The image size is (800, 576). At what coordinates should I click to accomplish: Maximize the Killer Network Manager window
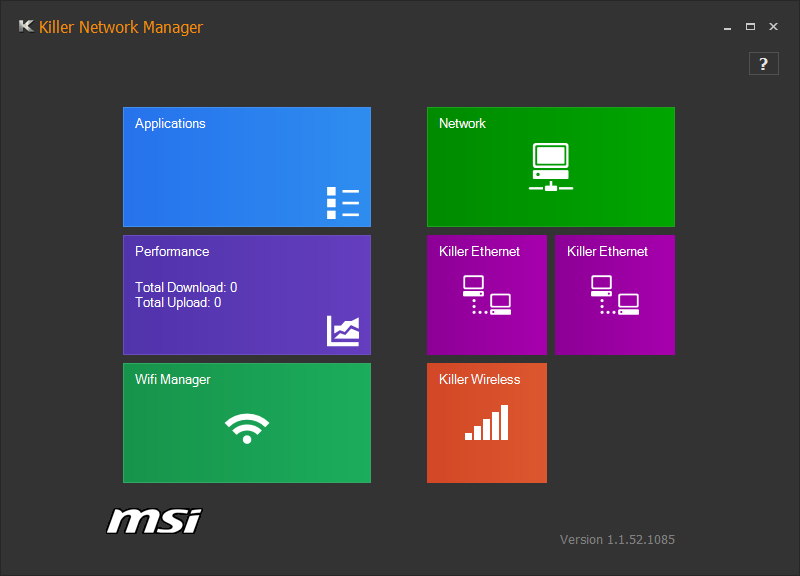pyautogui.click(x=751, y=27)
